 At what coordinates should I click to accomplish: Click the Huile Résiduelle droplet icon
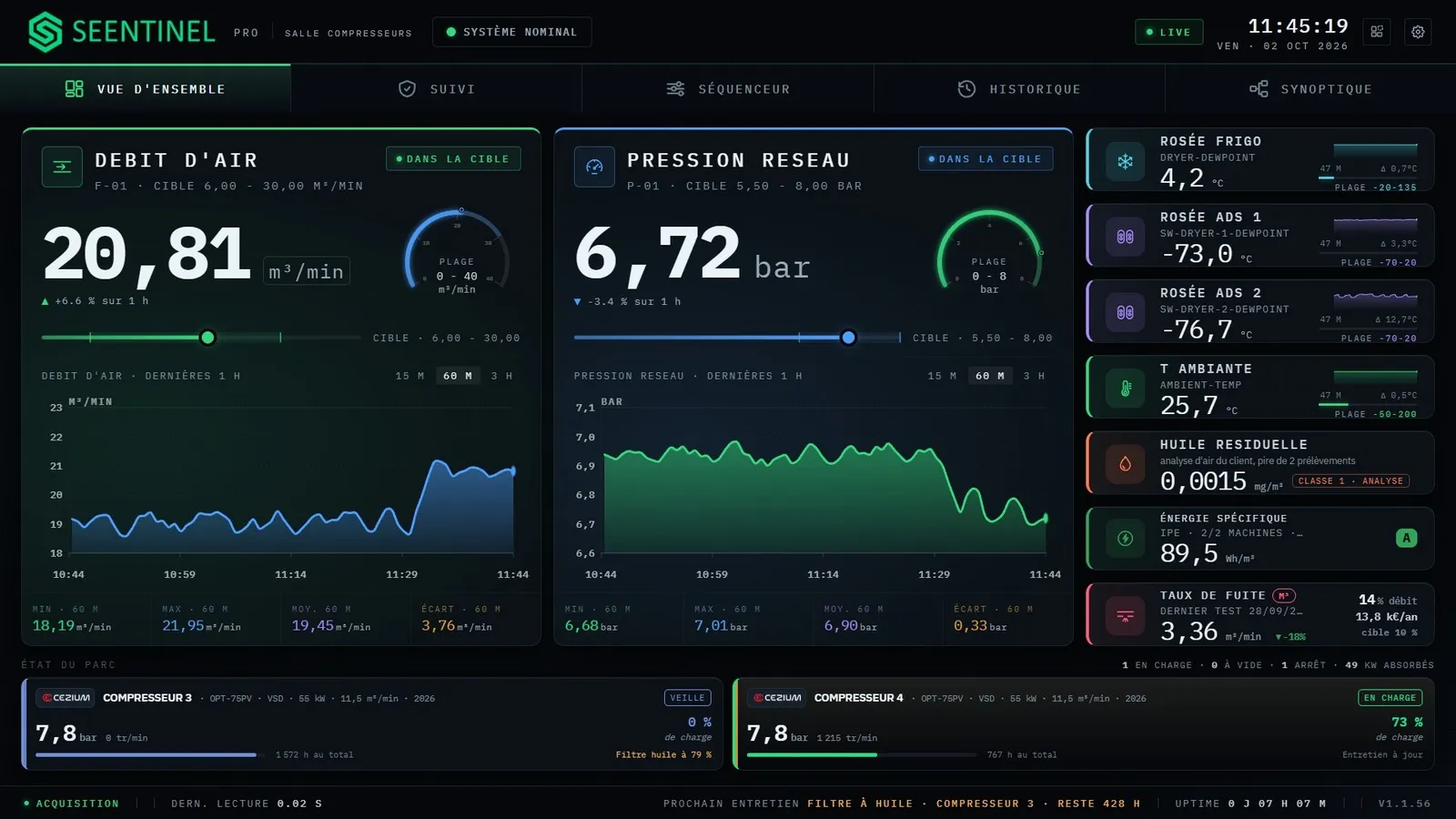point(1126,464)
